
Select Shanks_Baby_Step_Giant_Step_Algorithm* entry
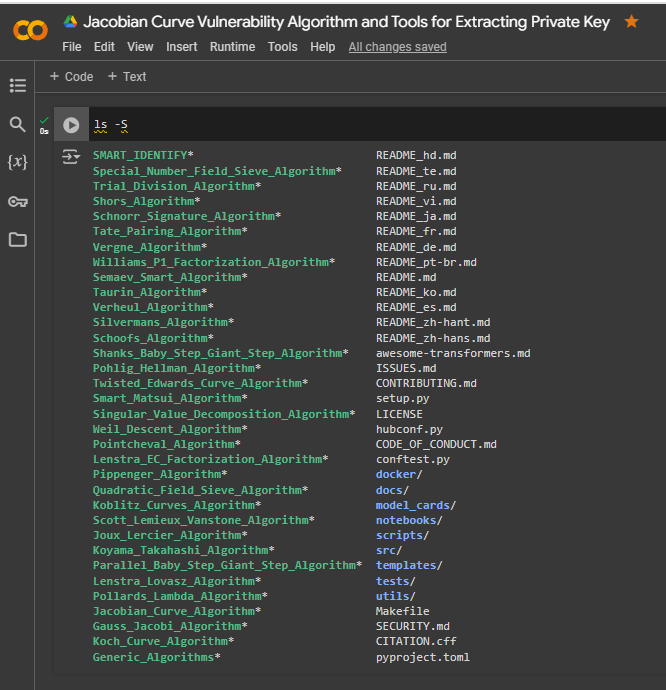click(221, 353)
